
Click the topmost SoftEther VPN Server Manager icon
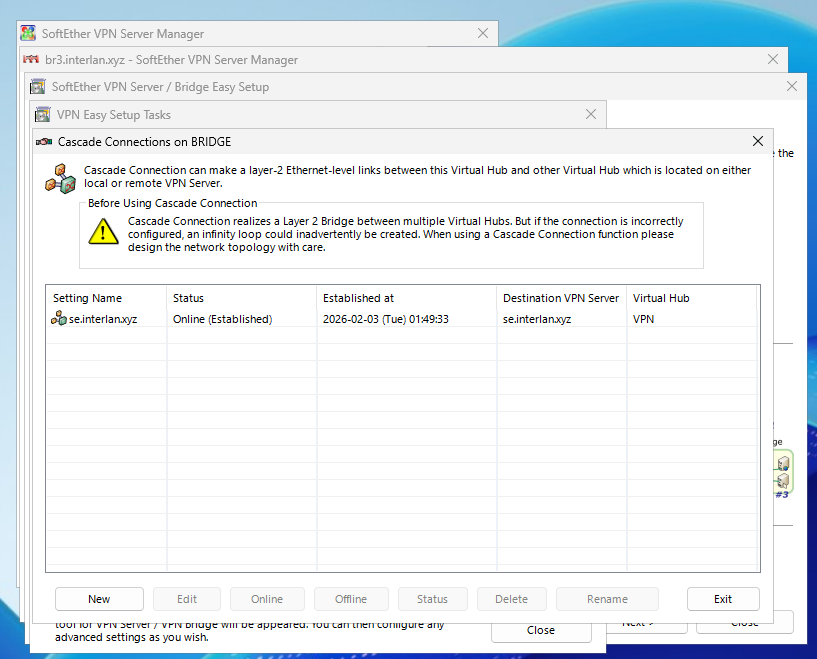tap(28, 34)
